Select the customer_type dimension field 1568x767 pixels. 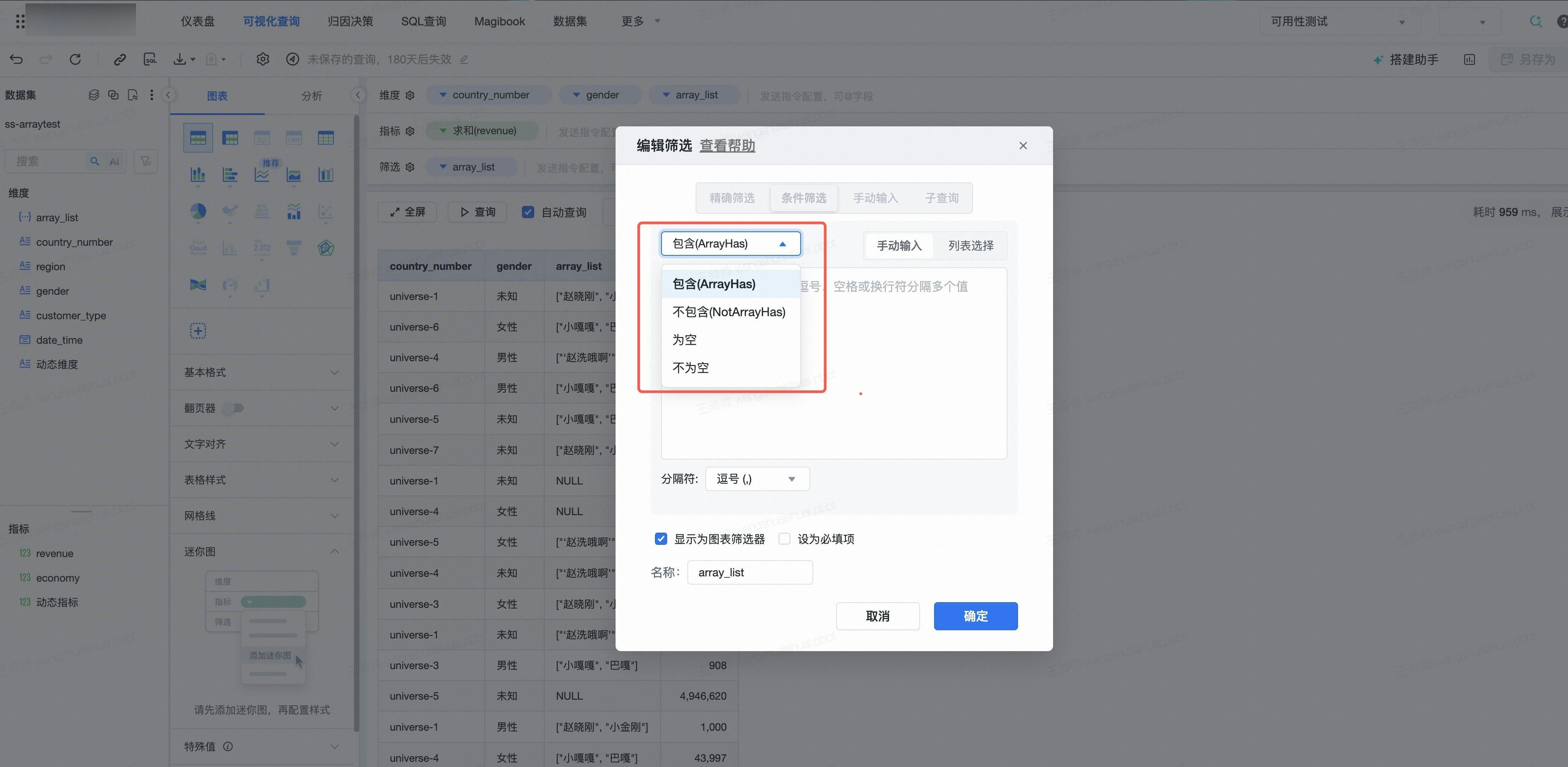pyautogui.click(x=70, y=316)
